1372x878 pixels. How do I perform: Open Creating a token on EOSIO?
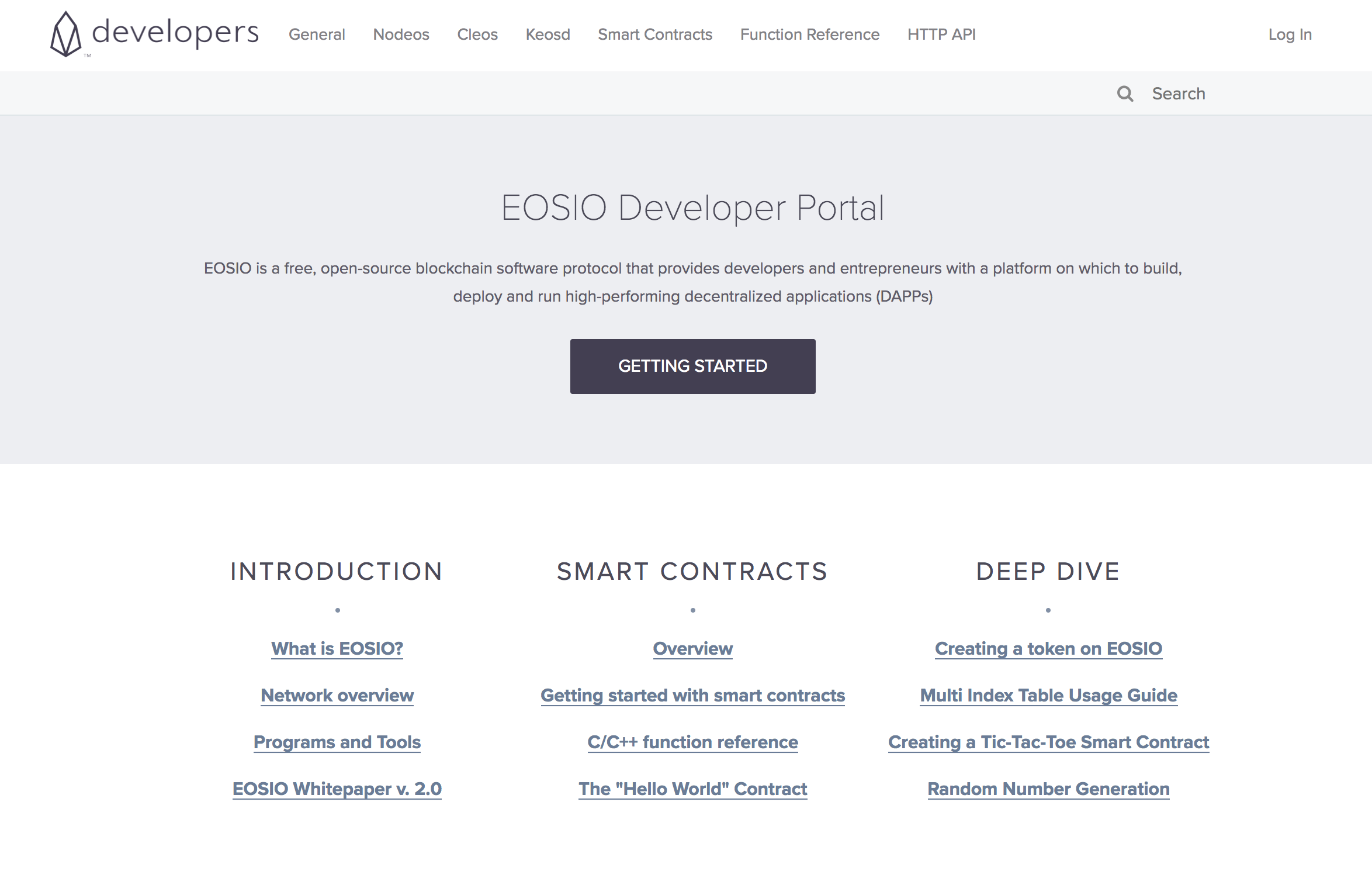1048,648
